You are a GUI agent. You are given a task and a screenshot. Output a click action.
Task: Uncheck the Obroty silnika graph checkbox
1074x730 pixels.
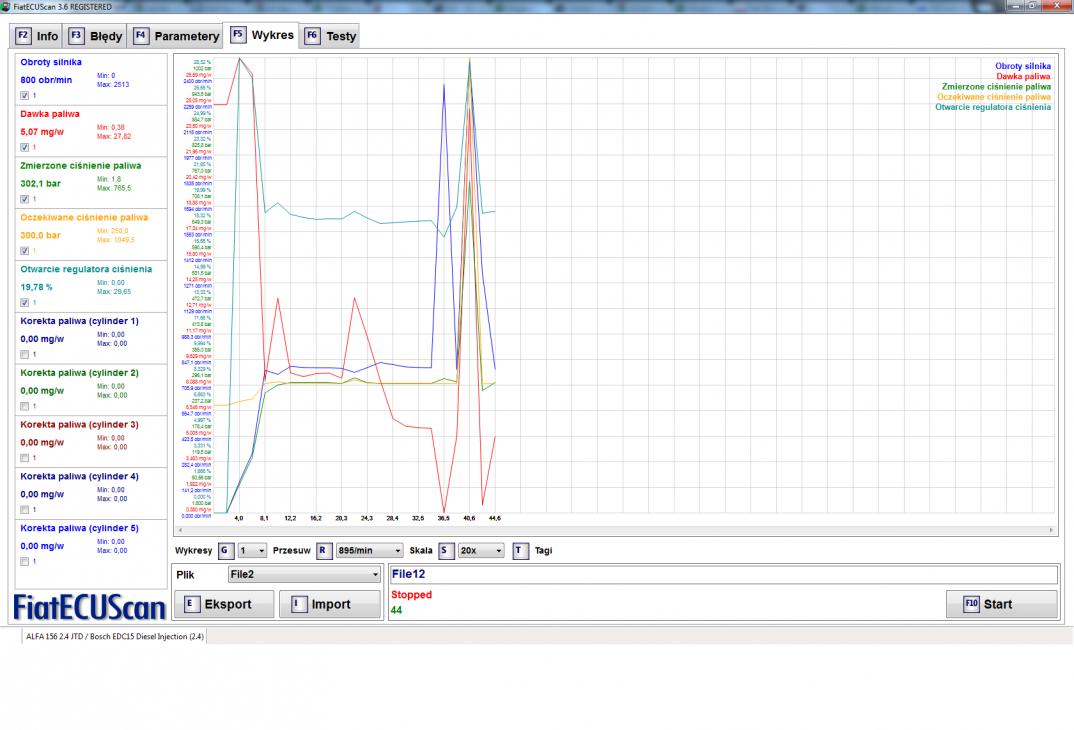[26, 95]
